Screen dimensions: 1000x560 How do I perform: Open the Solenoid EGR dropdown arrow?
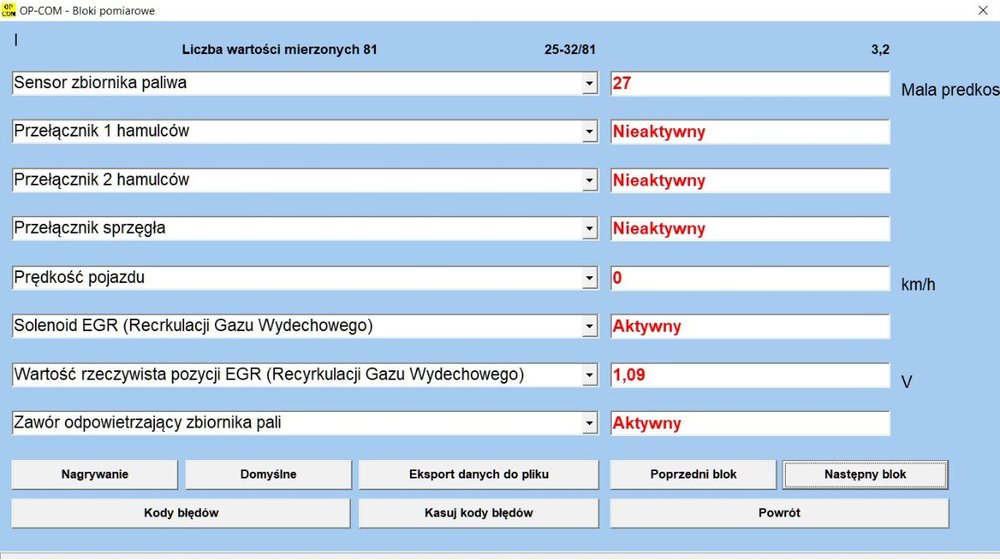click(x=589, y=327)
